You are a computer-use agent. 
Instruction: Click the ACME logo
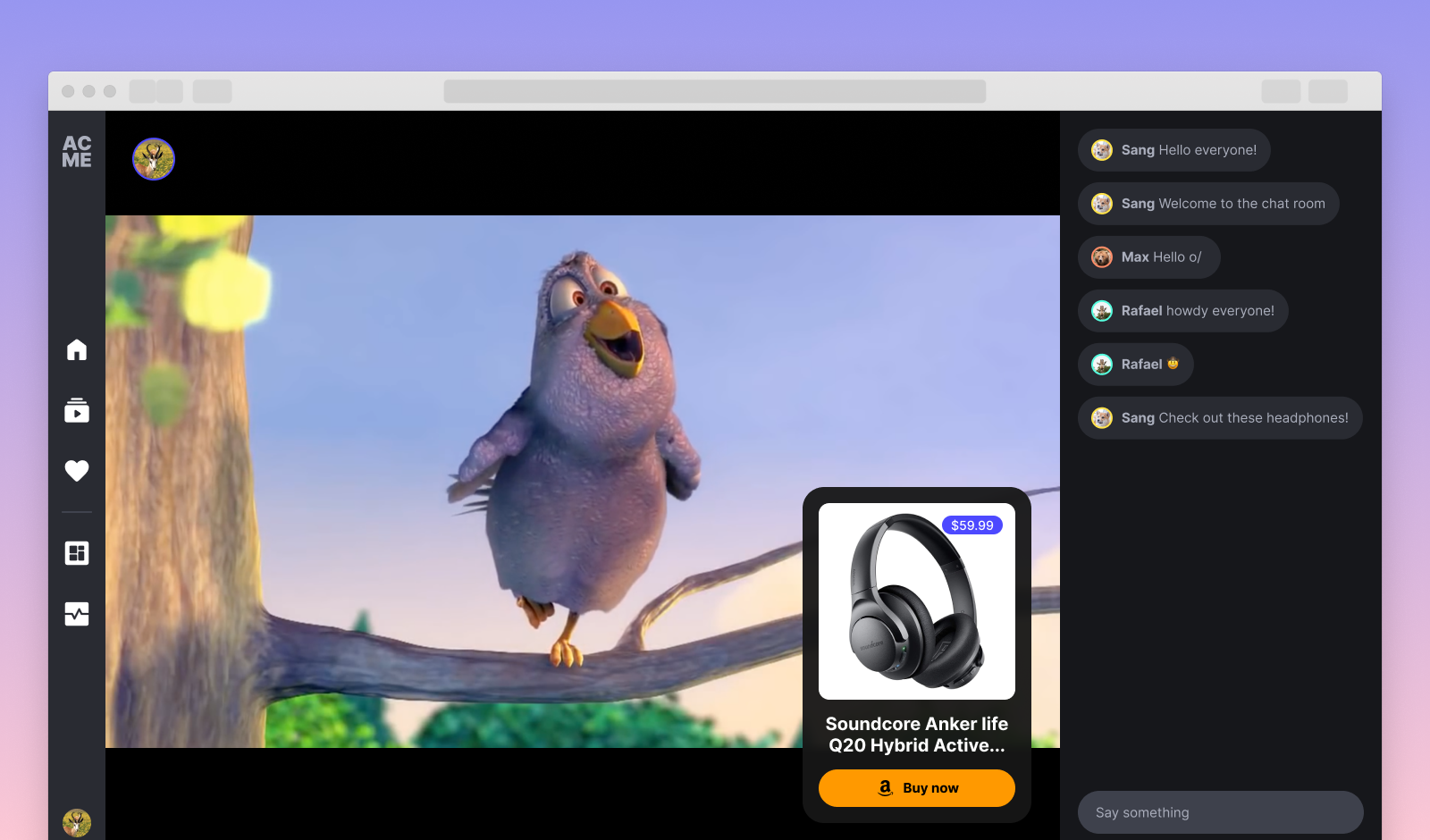click(x=77, y=152)
